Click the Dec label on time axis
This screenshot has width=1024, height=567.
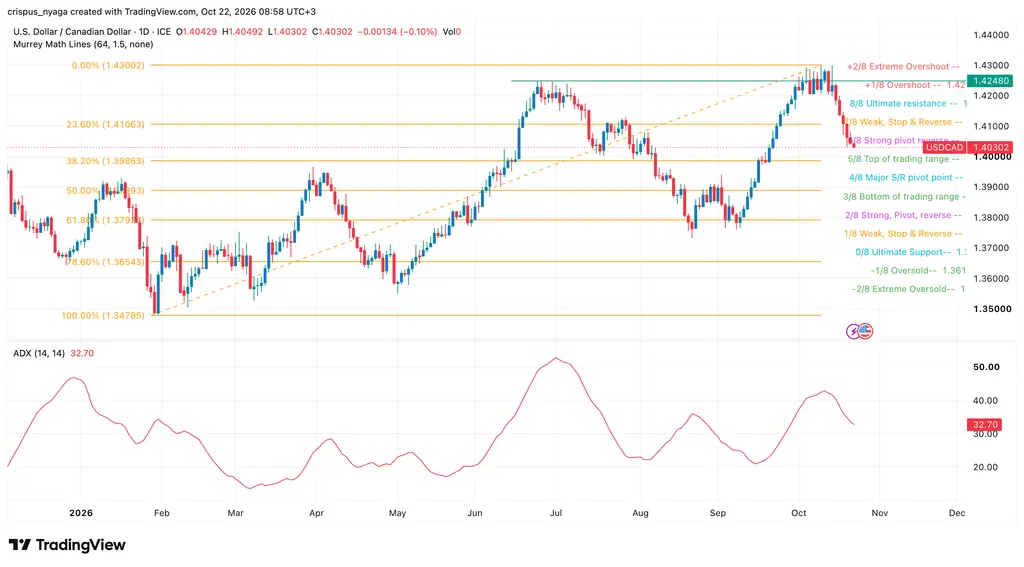click(x=957, y=513)
